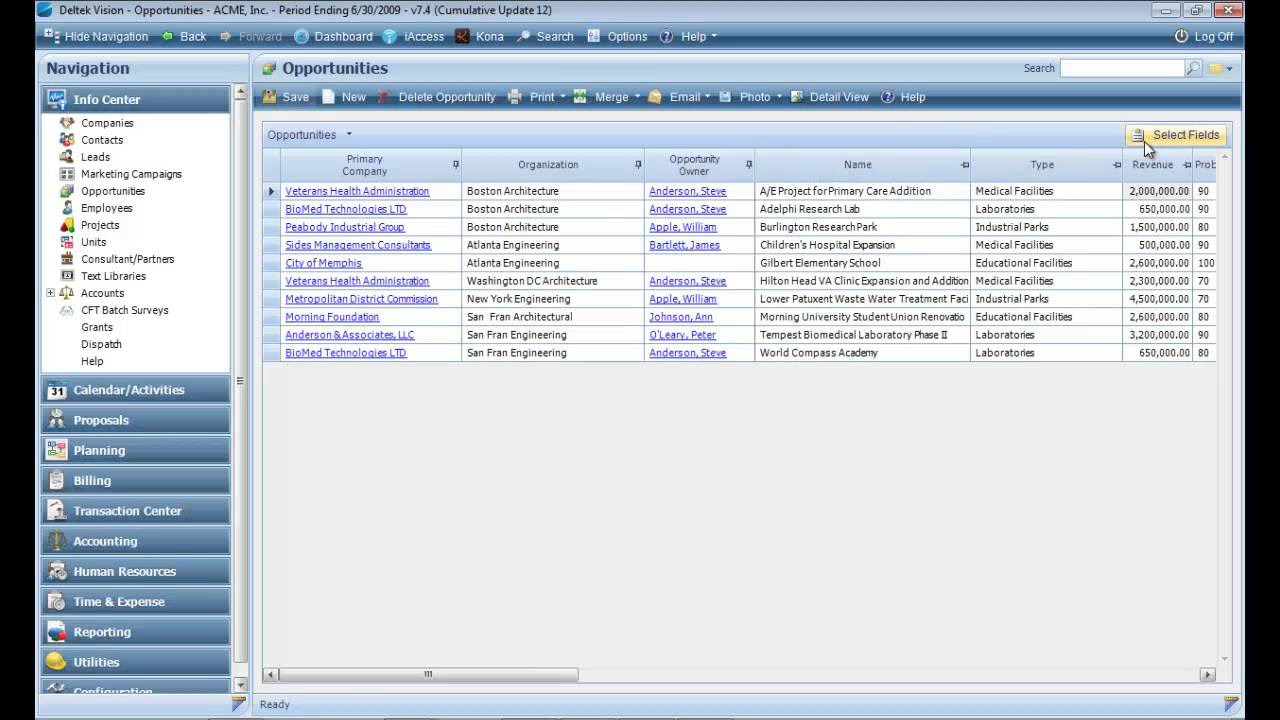Select Grants in navigation tree
1280x720 pixels.
pos(97,327)
